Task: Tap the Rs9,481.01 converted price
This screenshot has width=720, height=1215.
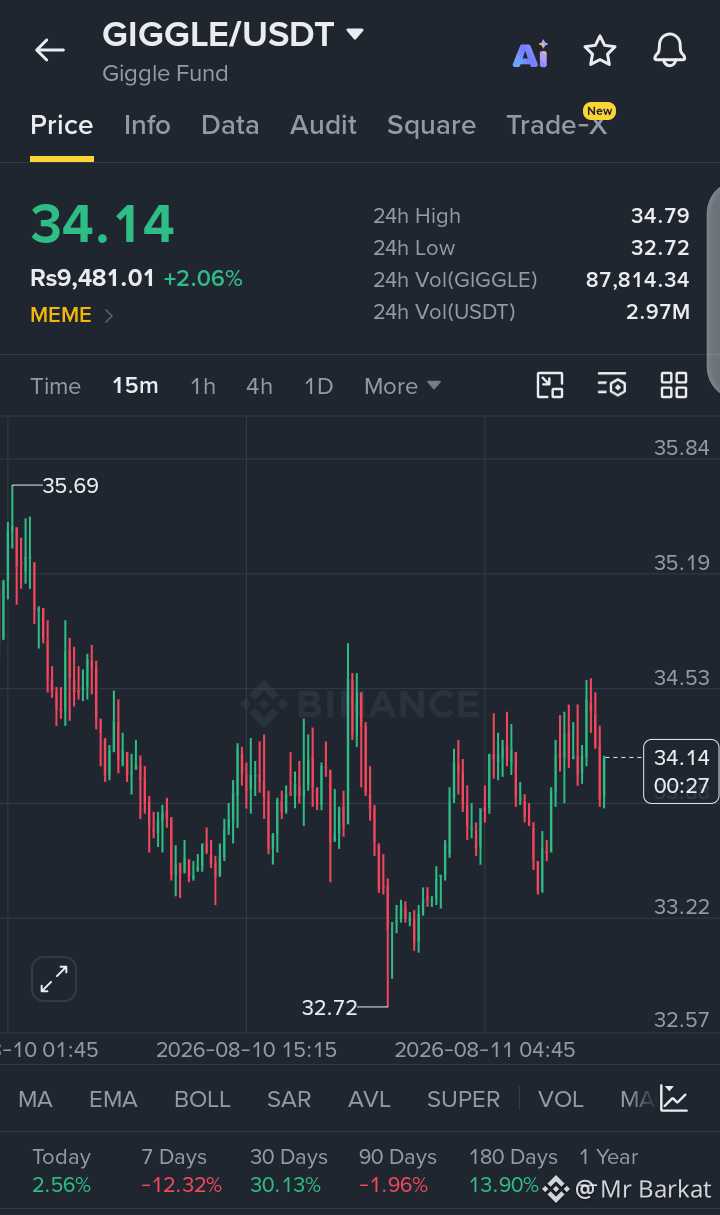Action: [92, 278]
